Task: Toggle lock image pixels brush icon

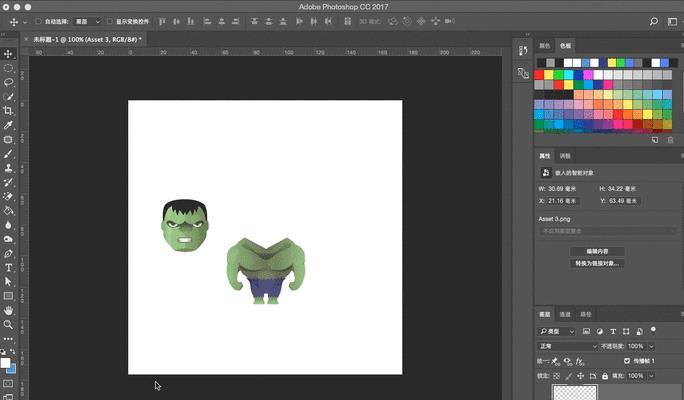Action: 568,376
